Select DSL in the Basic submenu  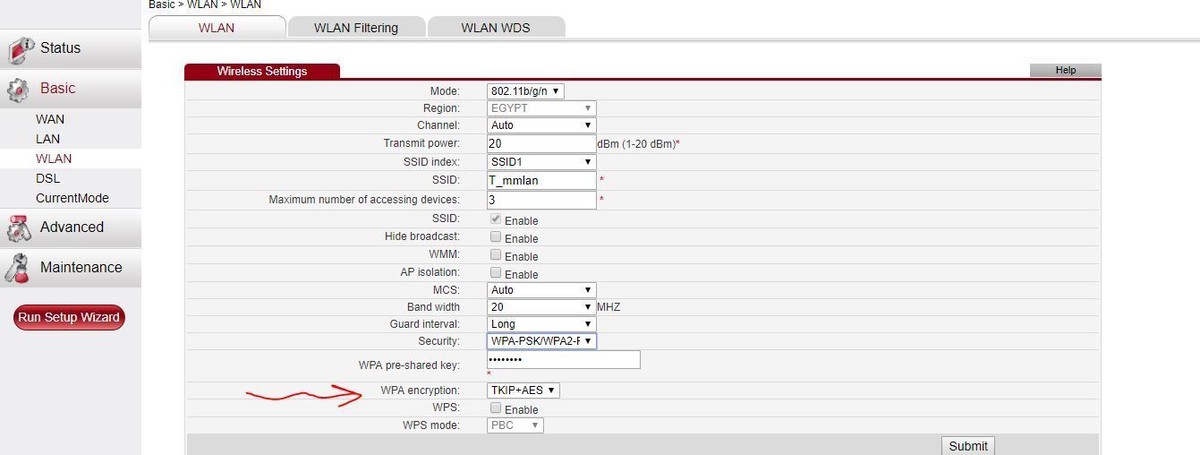click(48, 178)
